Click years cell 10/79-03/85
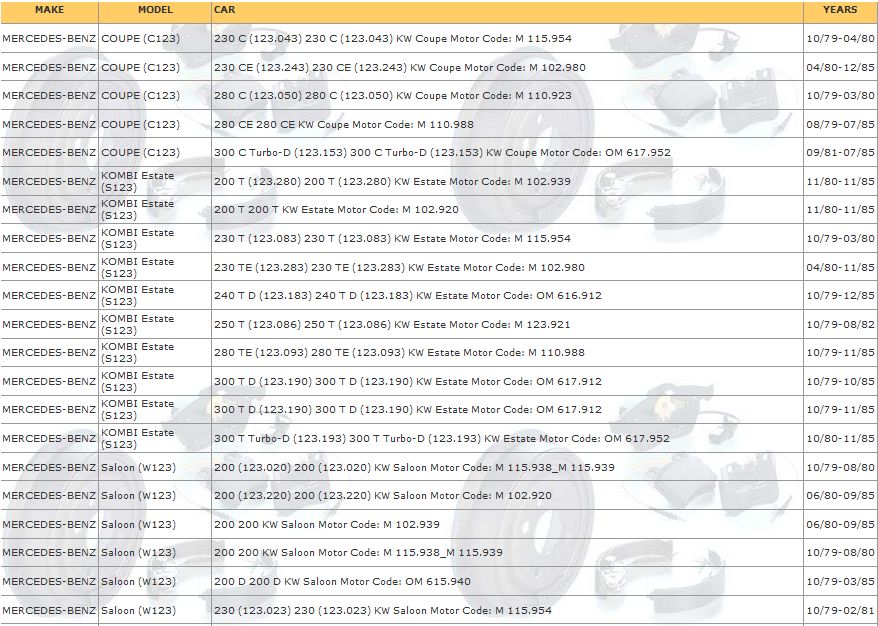 click(840, 582)
